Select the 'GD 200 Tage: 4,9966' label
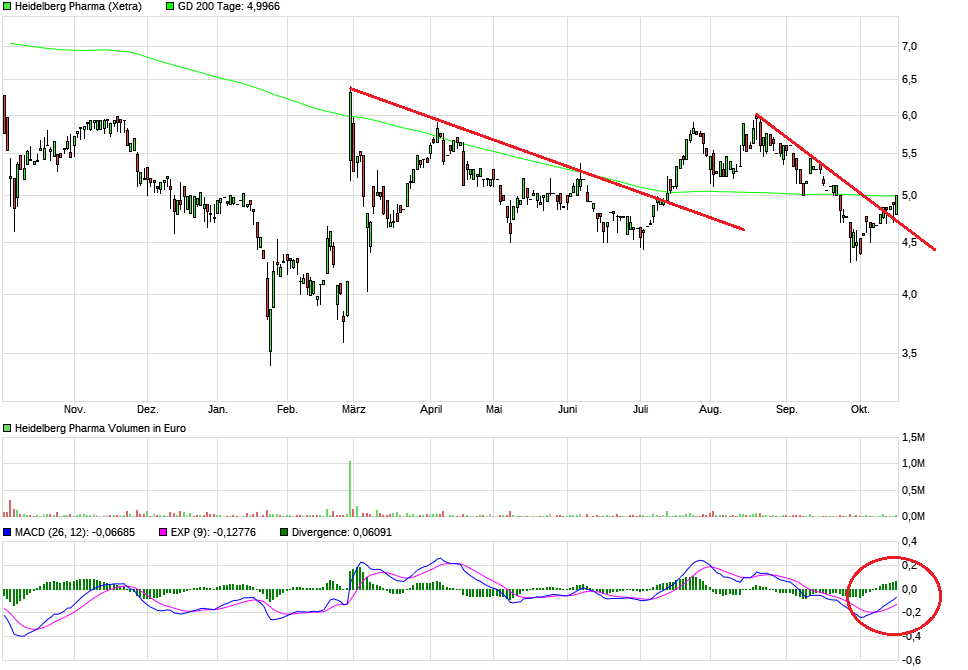The height and width of the screenshot is (670, 968). pos(228,6)
